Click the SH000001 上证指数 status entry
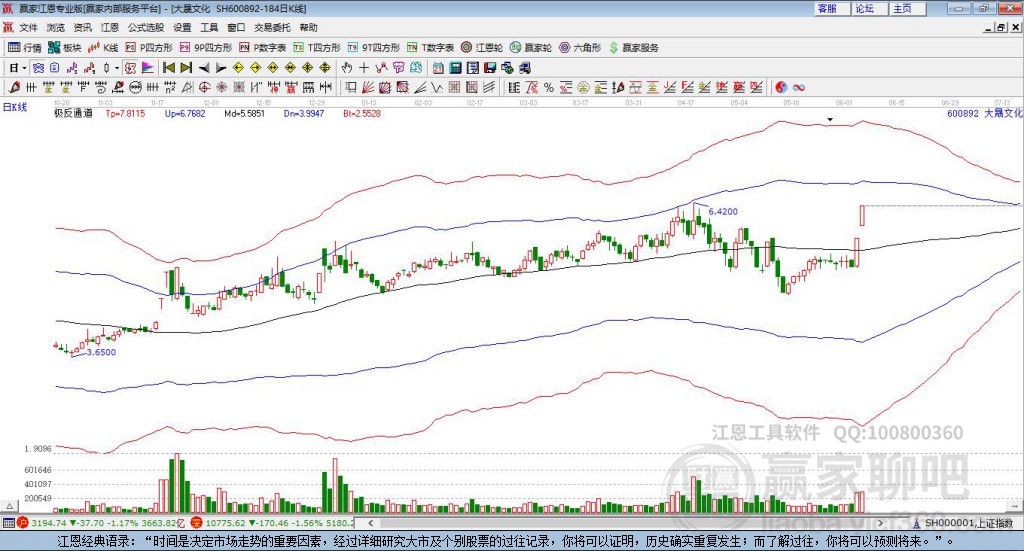Image resolution: width=1024 pixels, height=551 pixels. (x=968, y=523)
